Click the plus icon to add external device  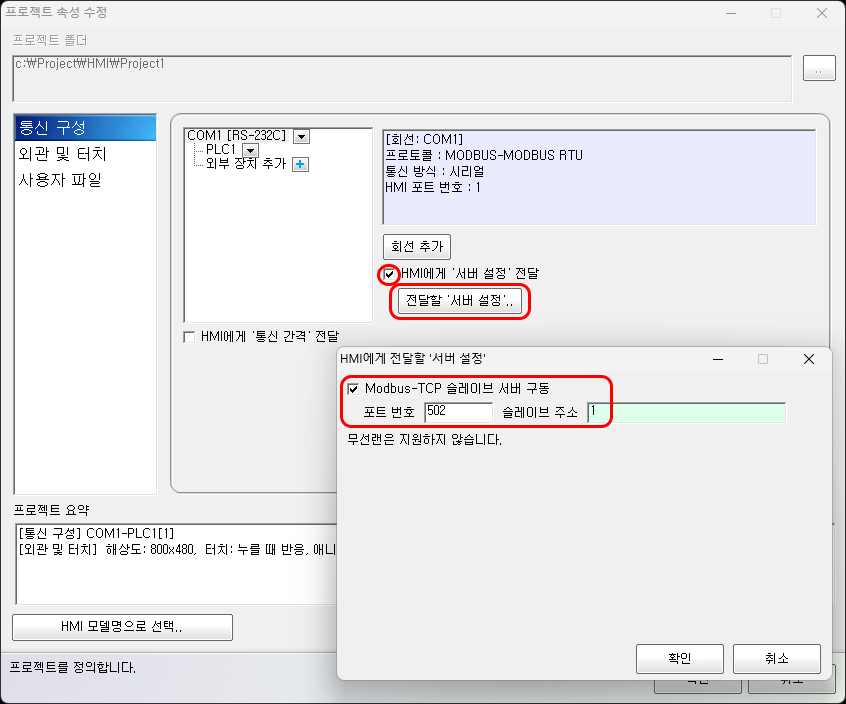pos(300,164)
